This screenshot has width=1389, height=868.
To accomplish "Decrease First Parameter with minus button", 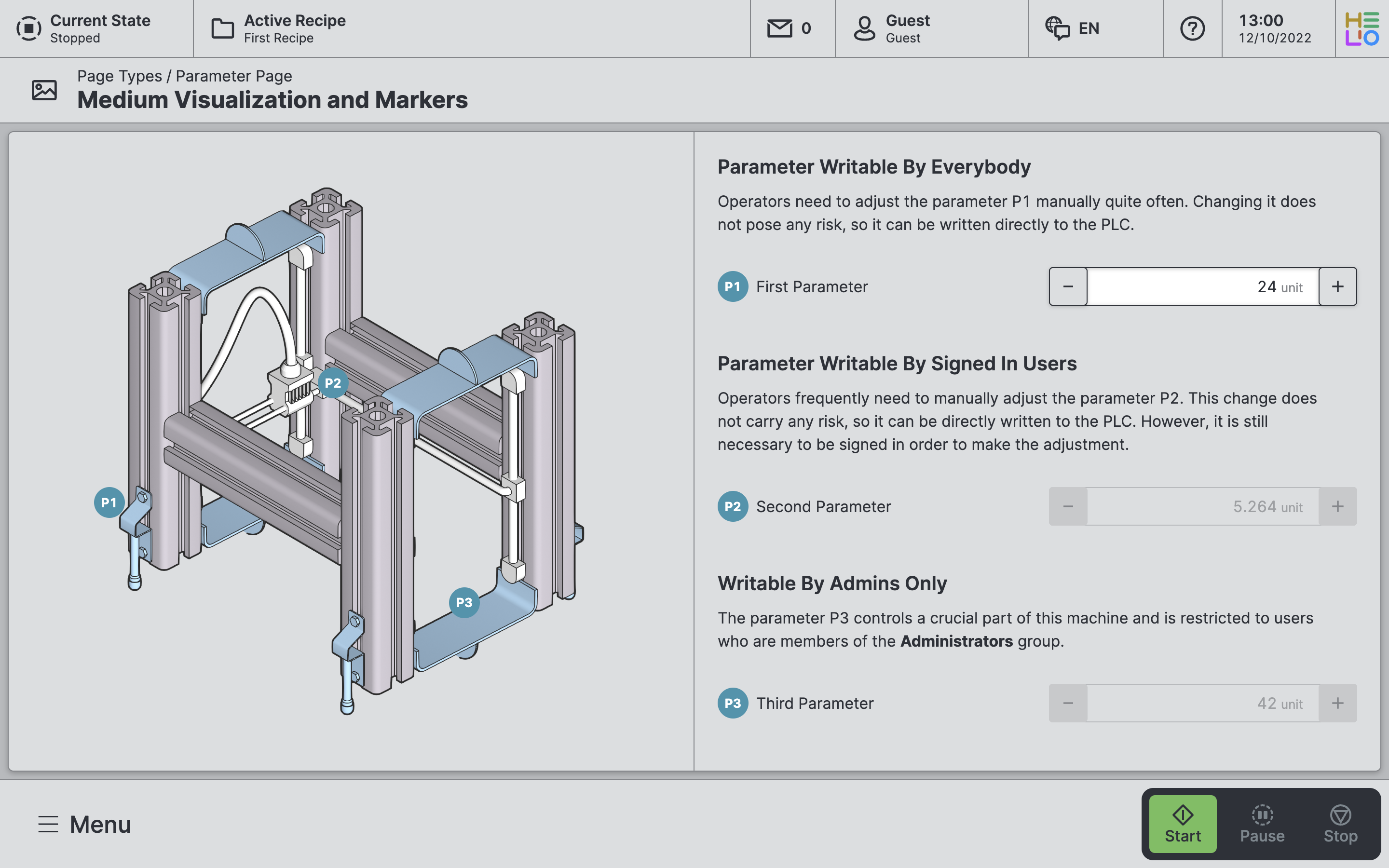I will (1068, 286).
